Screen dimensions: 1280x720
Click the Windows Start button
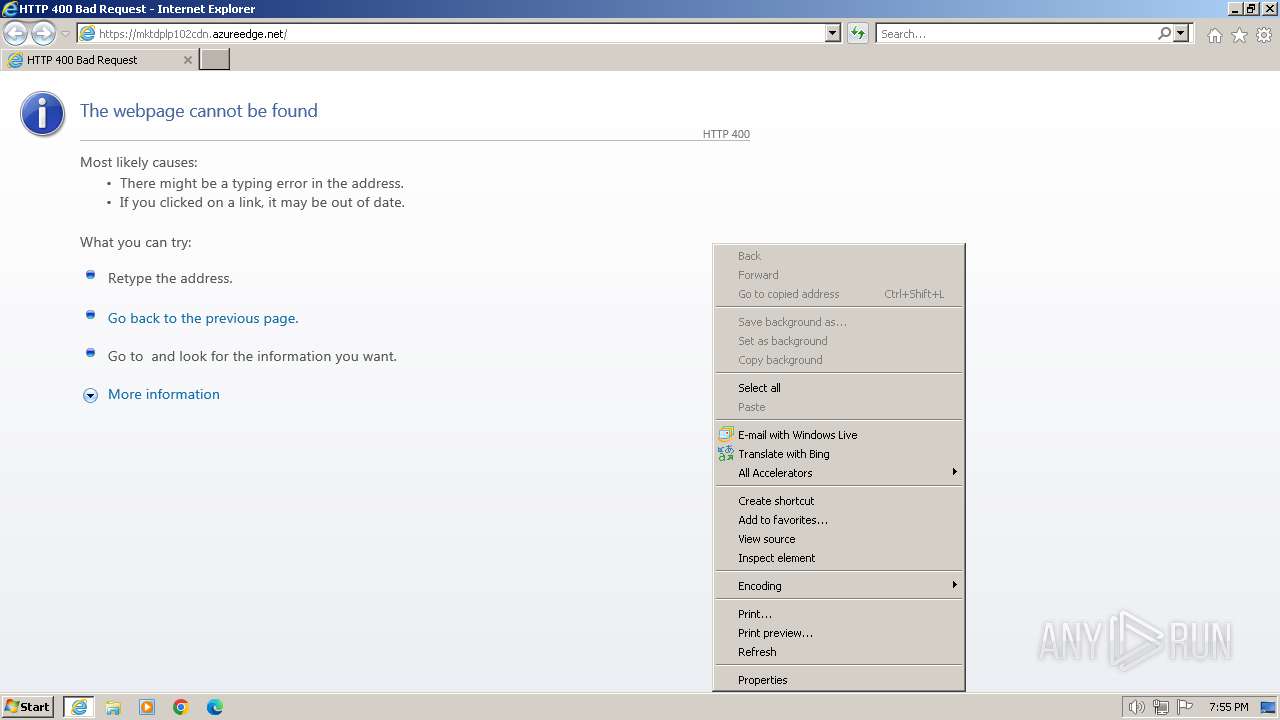(x=28, y=707)
